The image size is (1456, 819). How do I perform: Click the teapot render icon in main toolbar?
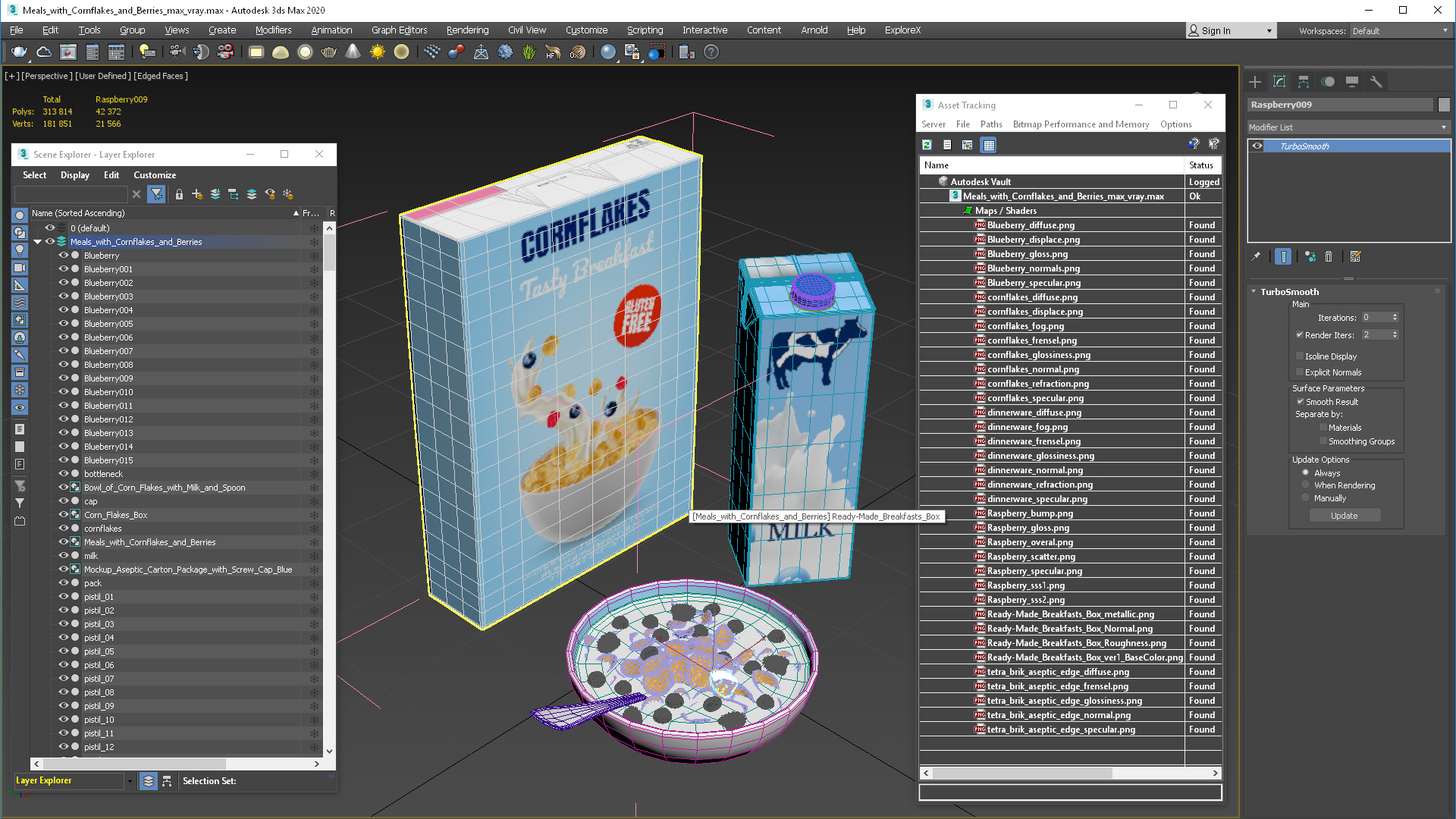19,52
